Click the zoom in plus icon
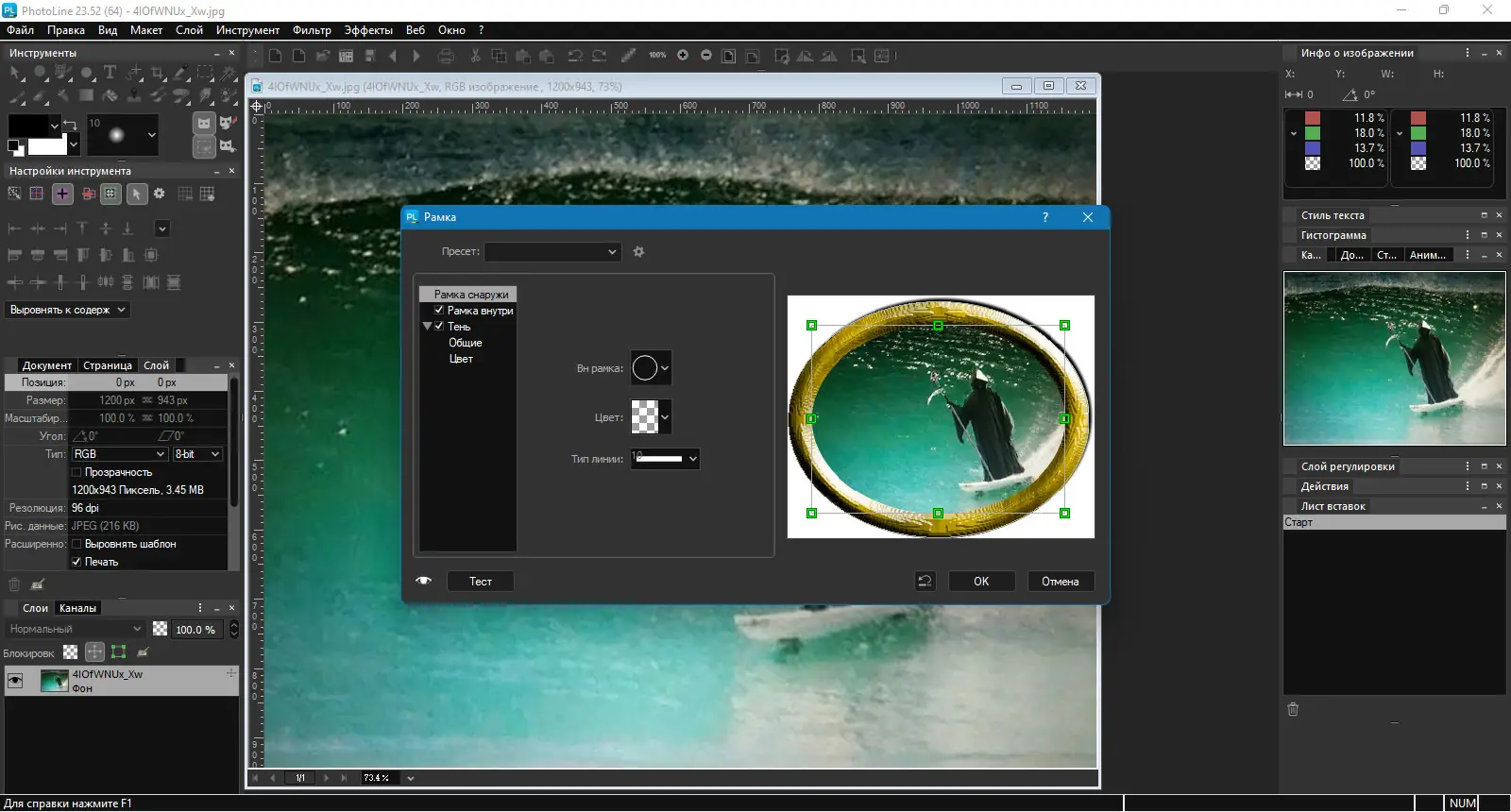This screenshot has height=812, width=1511. pyautogui.click(x=683, y=56)
